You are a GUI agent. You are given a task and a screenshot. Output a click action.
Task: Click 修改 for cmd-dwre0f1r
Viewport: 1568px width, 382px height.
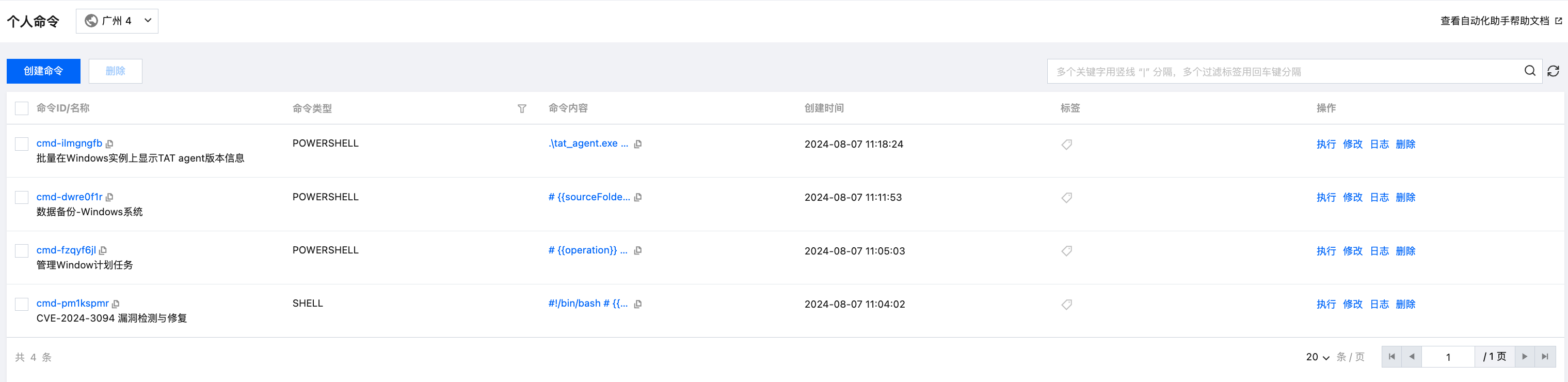1353,197
